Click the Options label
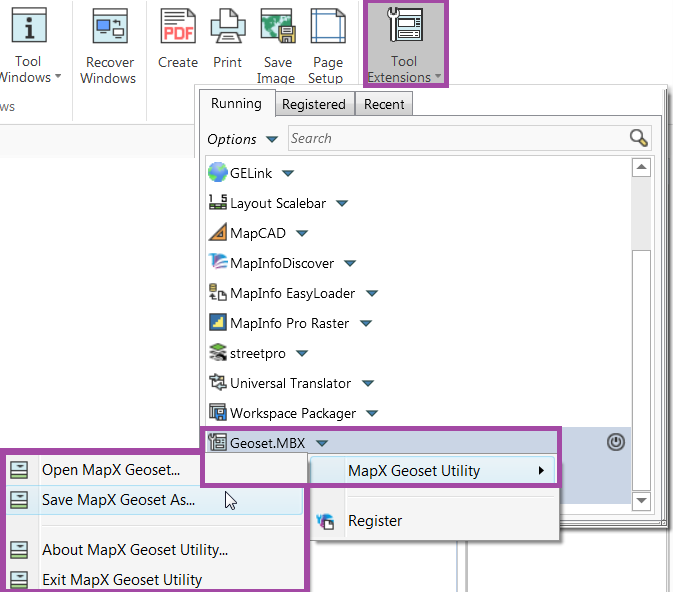Screen dimensions: 673x592 point(232,139)
